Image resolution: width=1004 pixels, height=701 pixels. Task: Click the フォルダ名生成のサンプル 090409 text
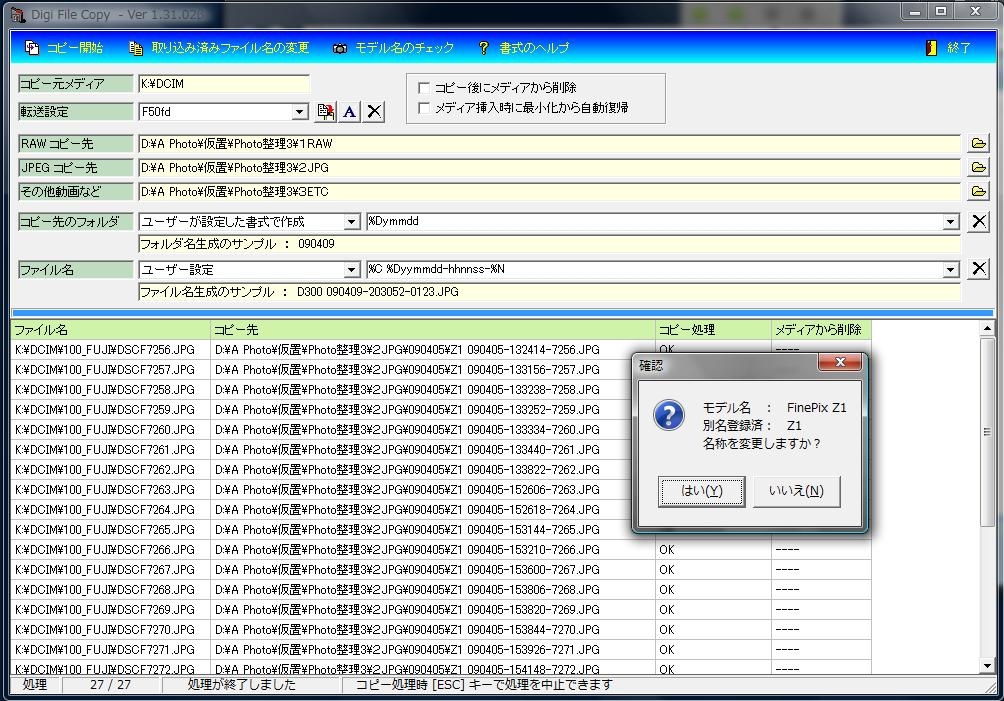pyautogui.click(x=238, y=244)
